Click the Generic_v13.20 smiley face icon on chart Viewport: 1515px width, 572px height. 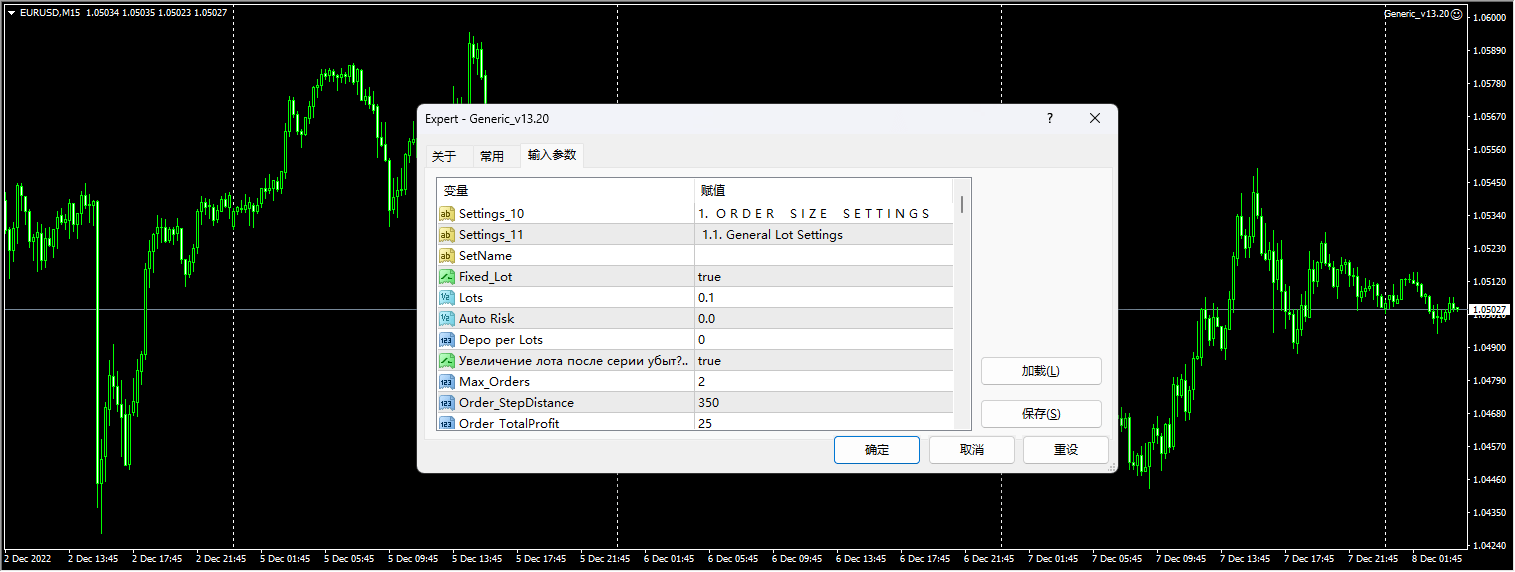coord(1457,14)
